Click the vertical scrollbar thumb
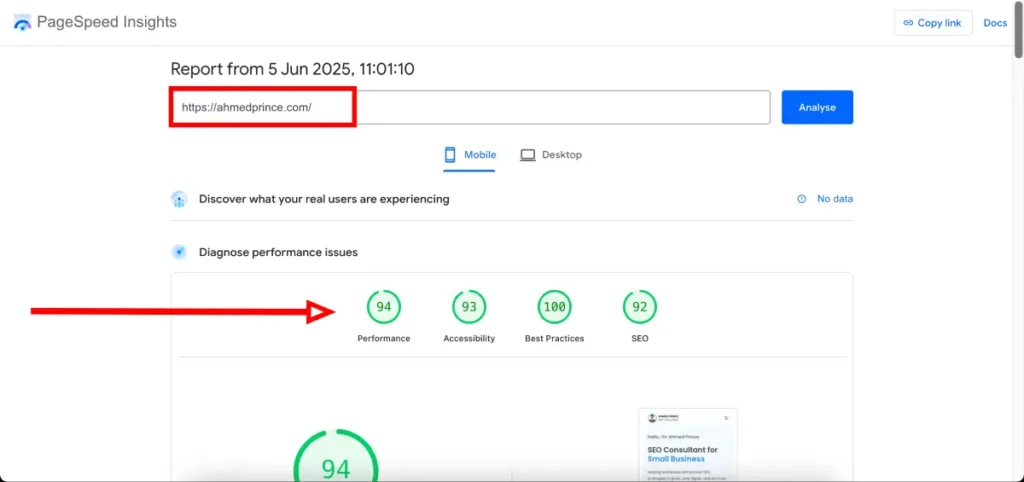This screenshot has height=482, width=1024. pos(1018,29)
